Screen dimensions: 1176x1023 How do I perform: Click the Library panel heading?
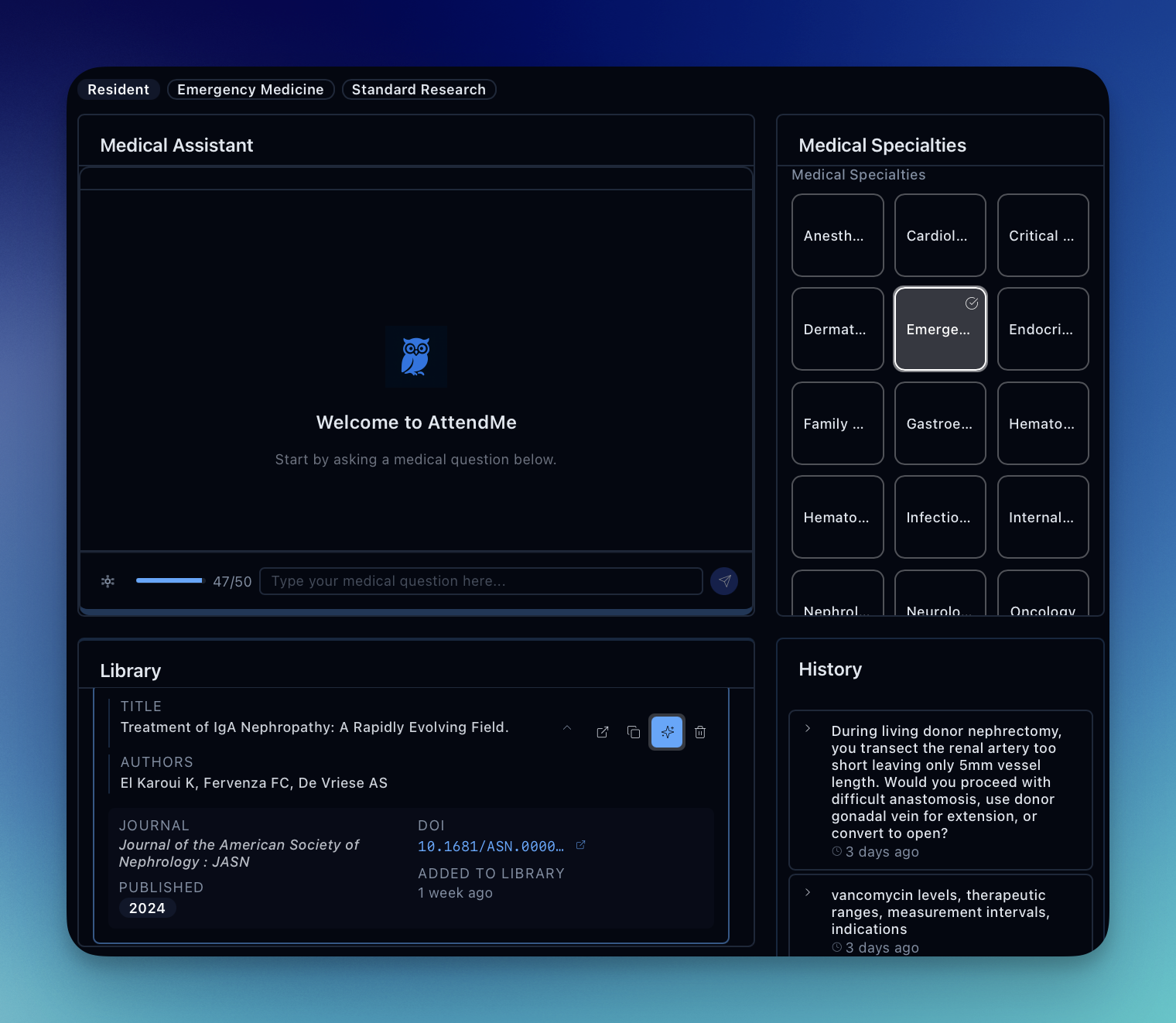coord(131,671)
